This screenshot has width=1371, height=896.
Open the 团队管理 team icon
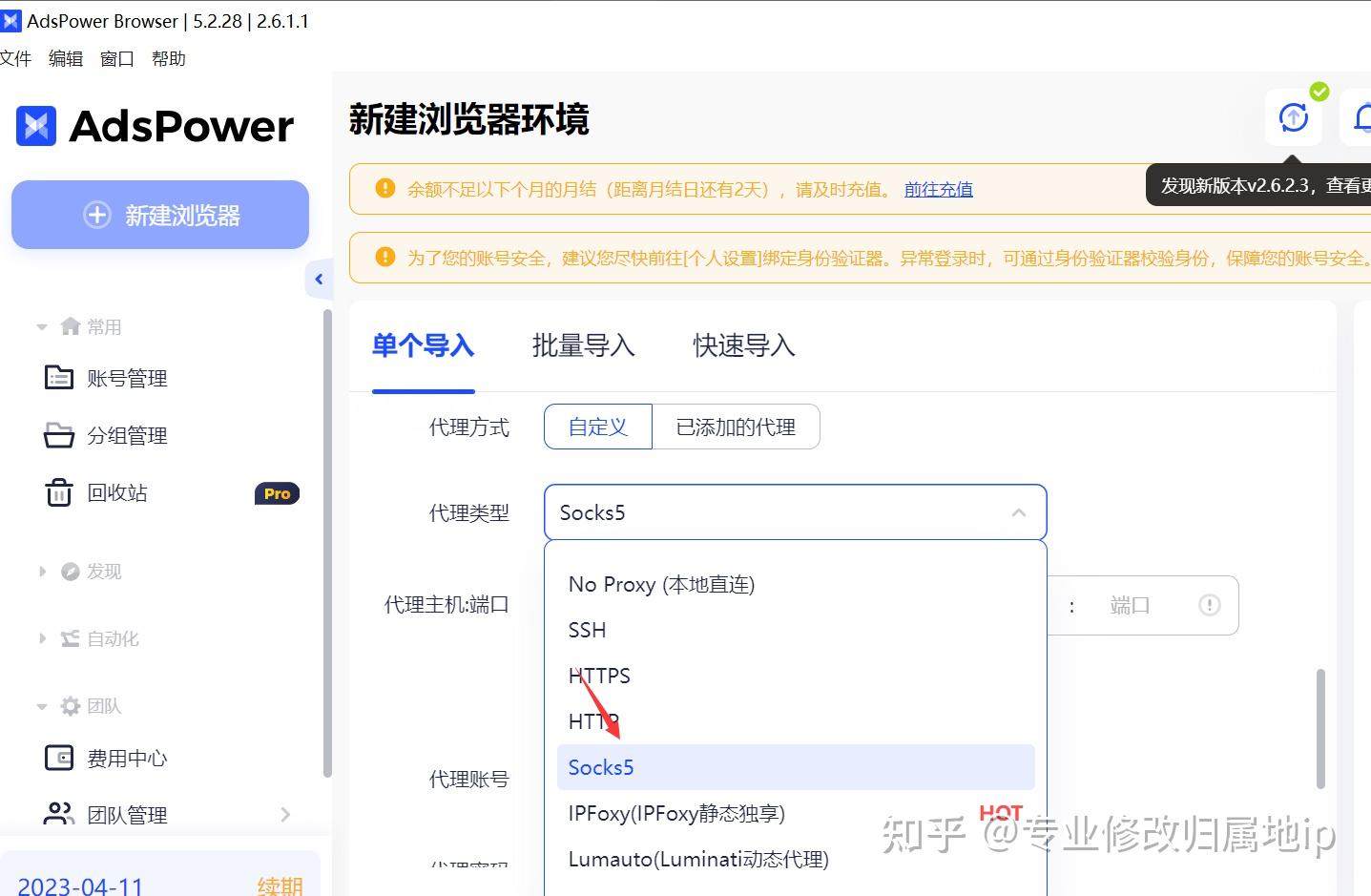(x=59, y=814)
